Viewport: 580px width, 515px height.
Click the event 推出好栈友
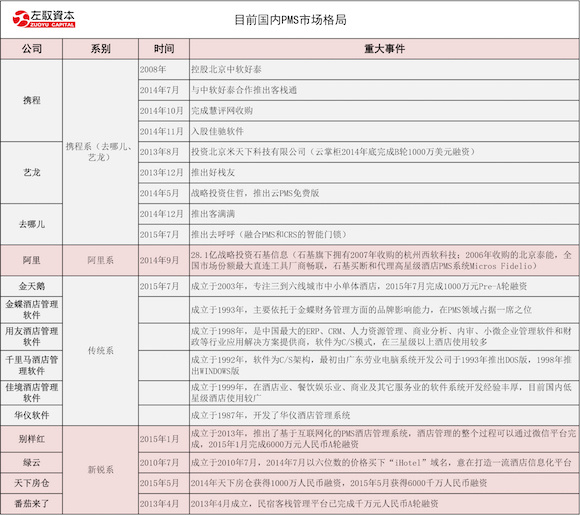tap(213, 172)
